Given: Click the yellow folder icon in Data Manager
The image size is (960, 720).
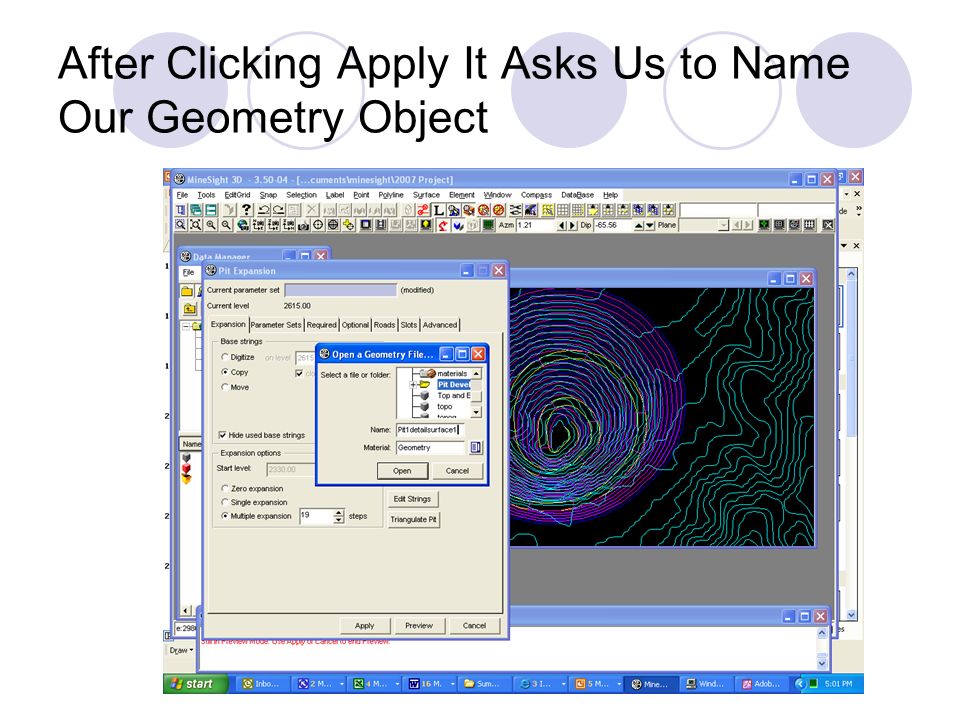Looking at the screenshot, I should [x=187, y=291].
